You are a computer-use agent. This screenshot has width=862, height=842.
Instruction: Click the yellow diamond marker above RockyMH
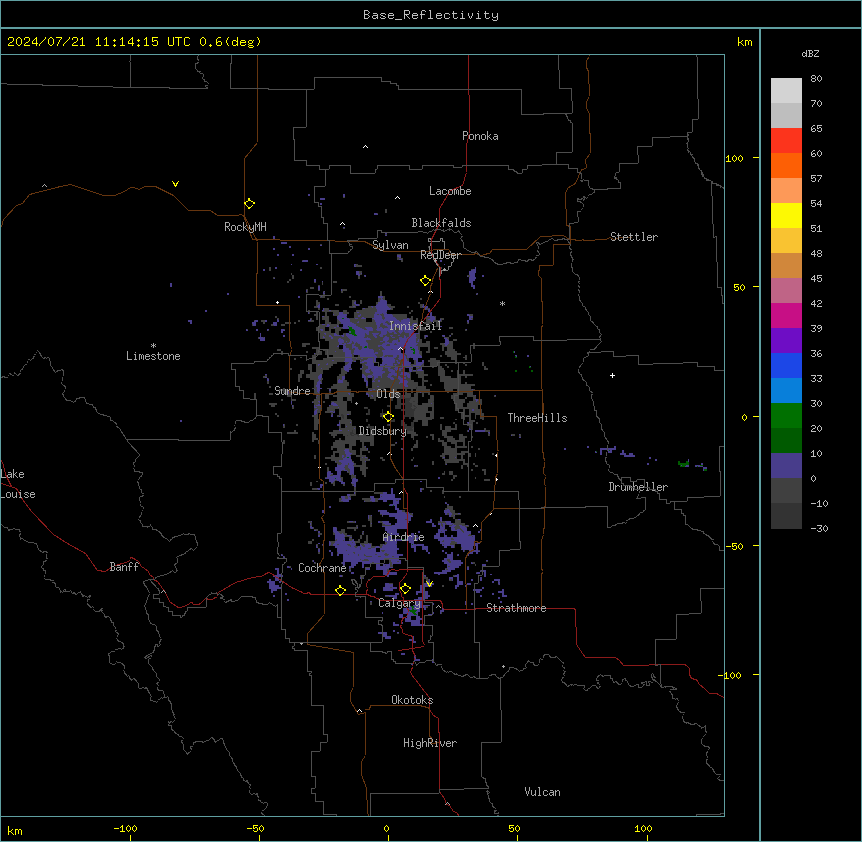(x=250, y=204)
